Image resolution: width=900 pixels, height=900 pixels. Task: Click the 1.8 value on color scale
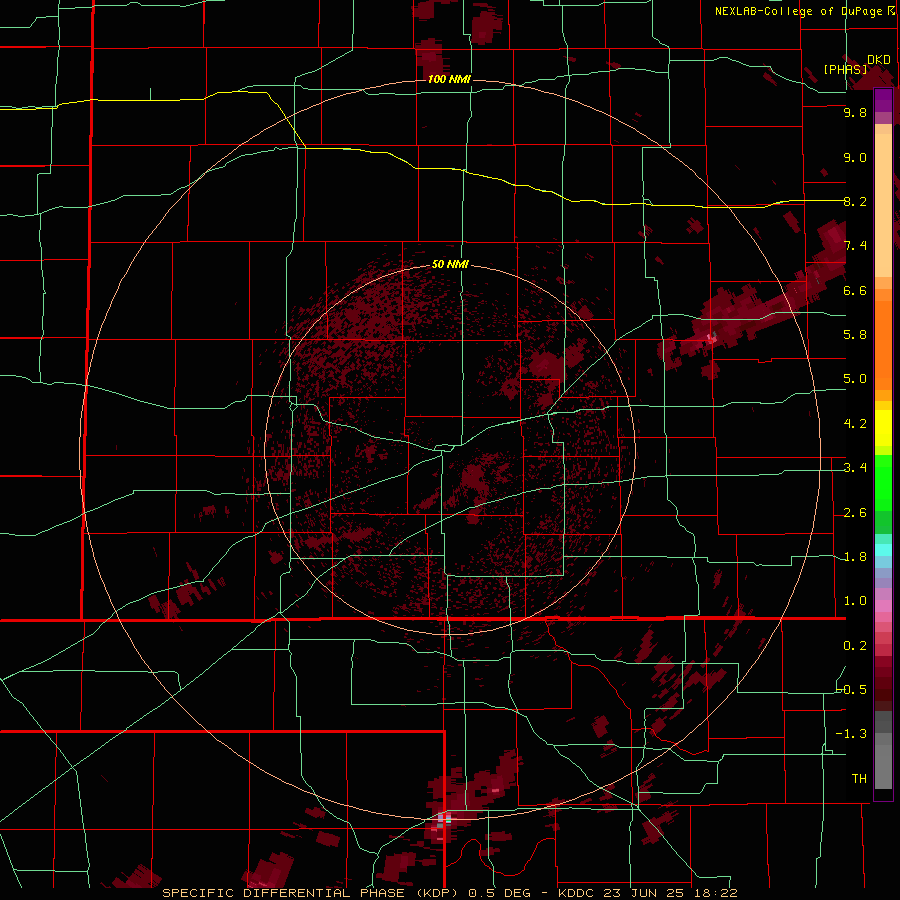[855, 557]
